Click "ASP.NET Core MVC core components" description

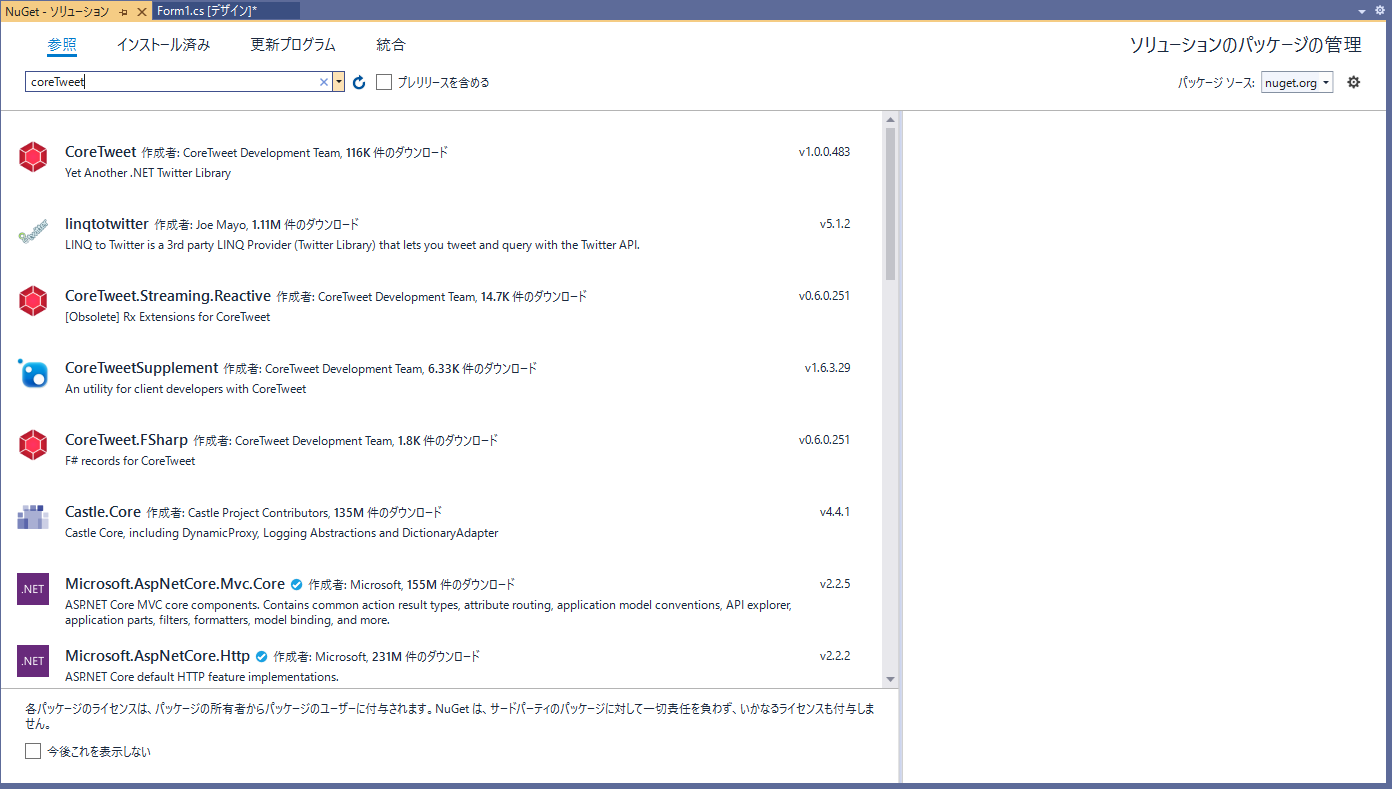(x=429, y=612)
